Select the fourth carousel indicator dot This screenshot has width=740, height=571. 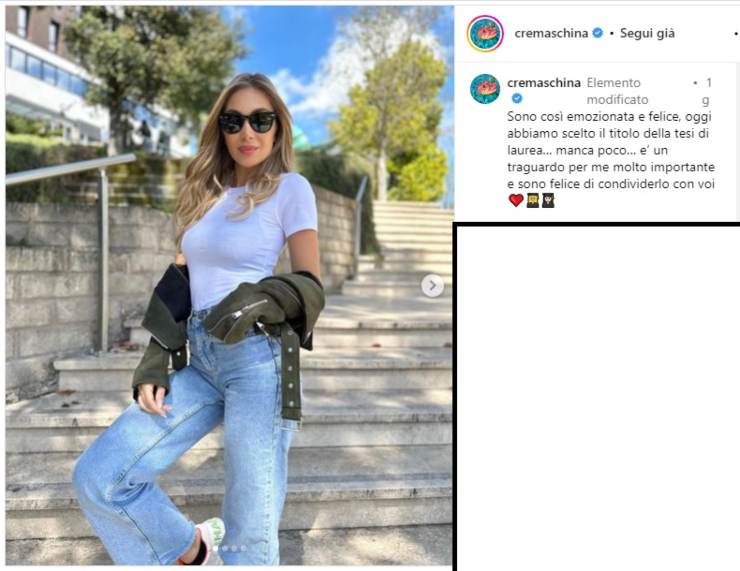[243, 548]
